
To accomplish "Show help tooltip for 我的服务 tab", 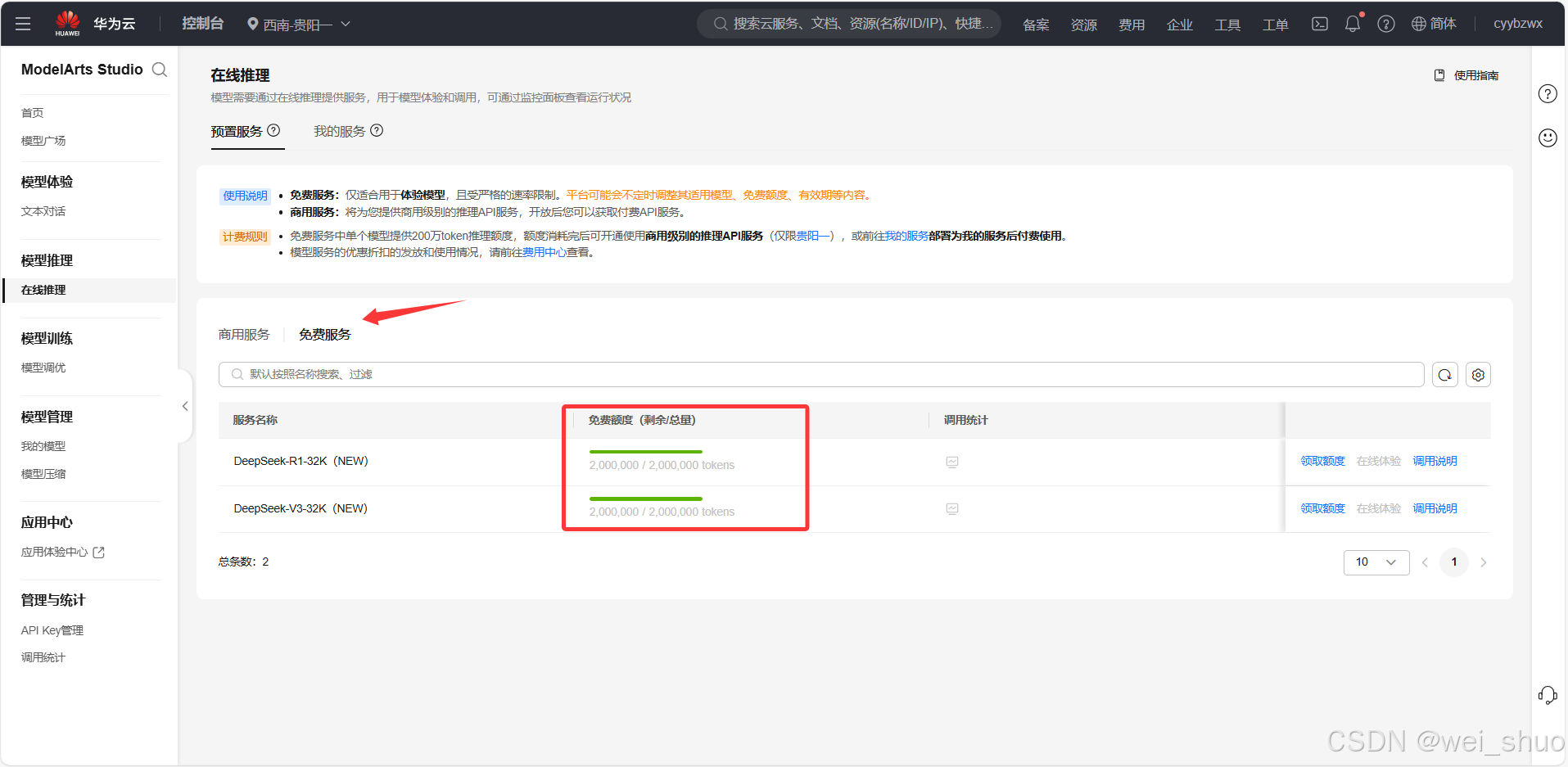I will pyautogui.click(x=377, y=130).
